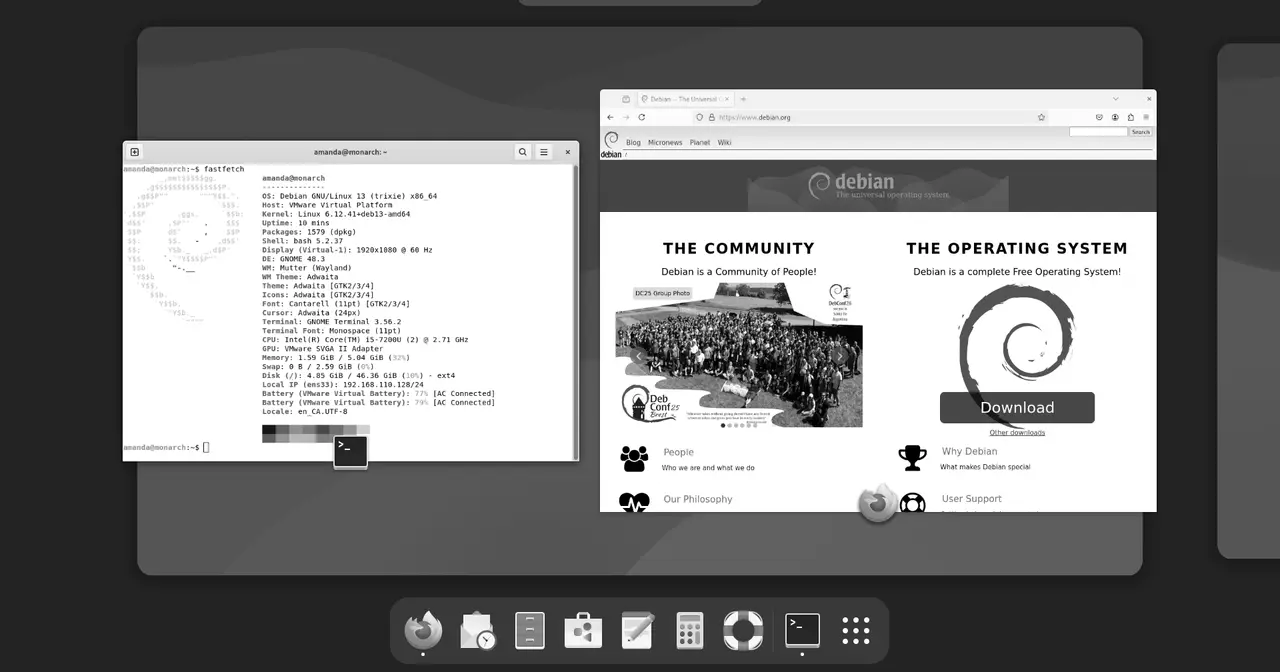Close the Debian tab in Firefox
Image resolution: width=1280 pixels, height=672 pixels.
727,99
